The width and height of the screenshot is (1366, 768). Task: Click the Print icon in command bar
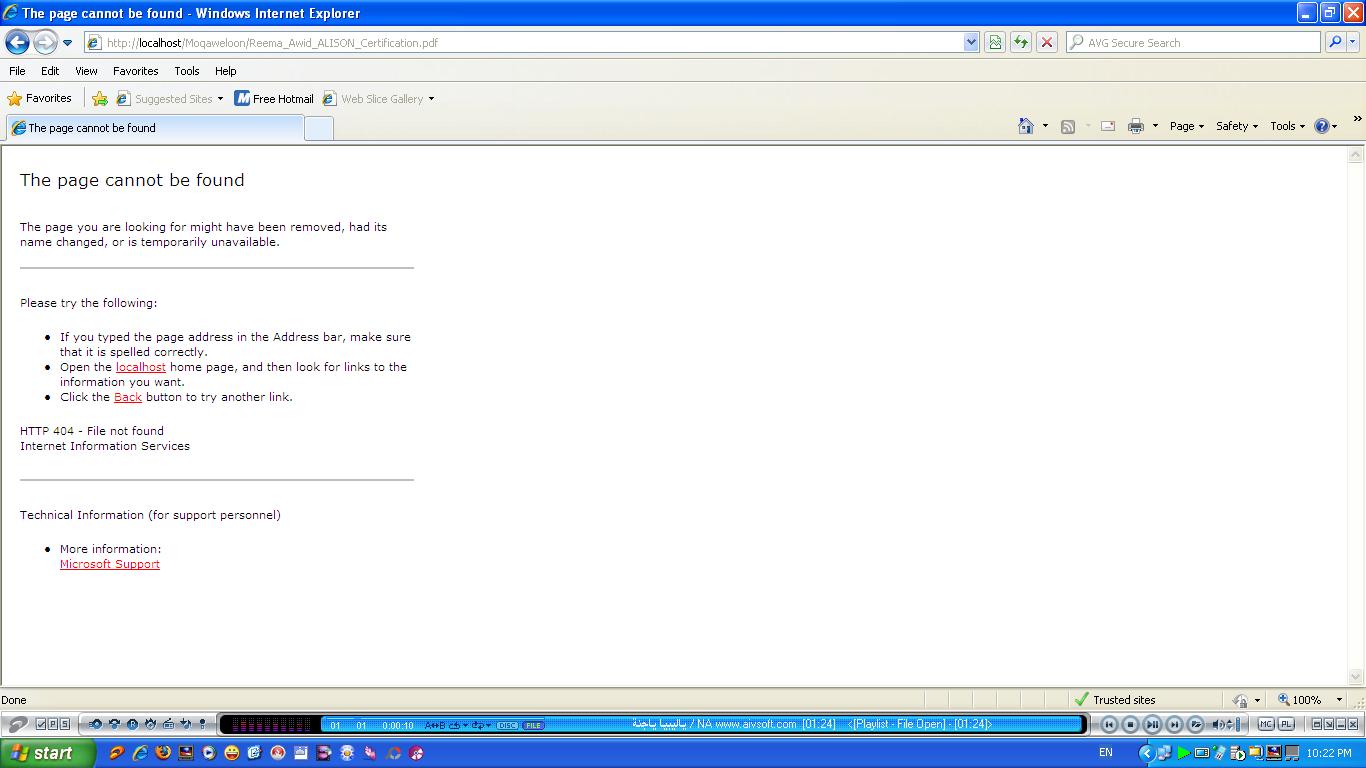tap(1136, 126)
